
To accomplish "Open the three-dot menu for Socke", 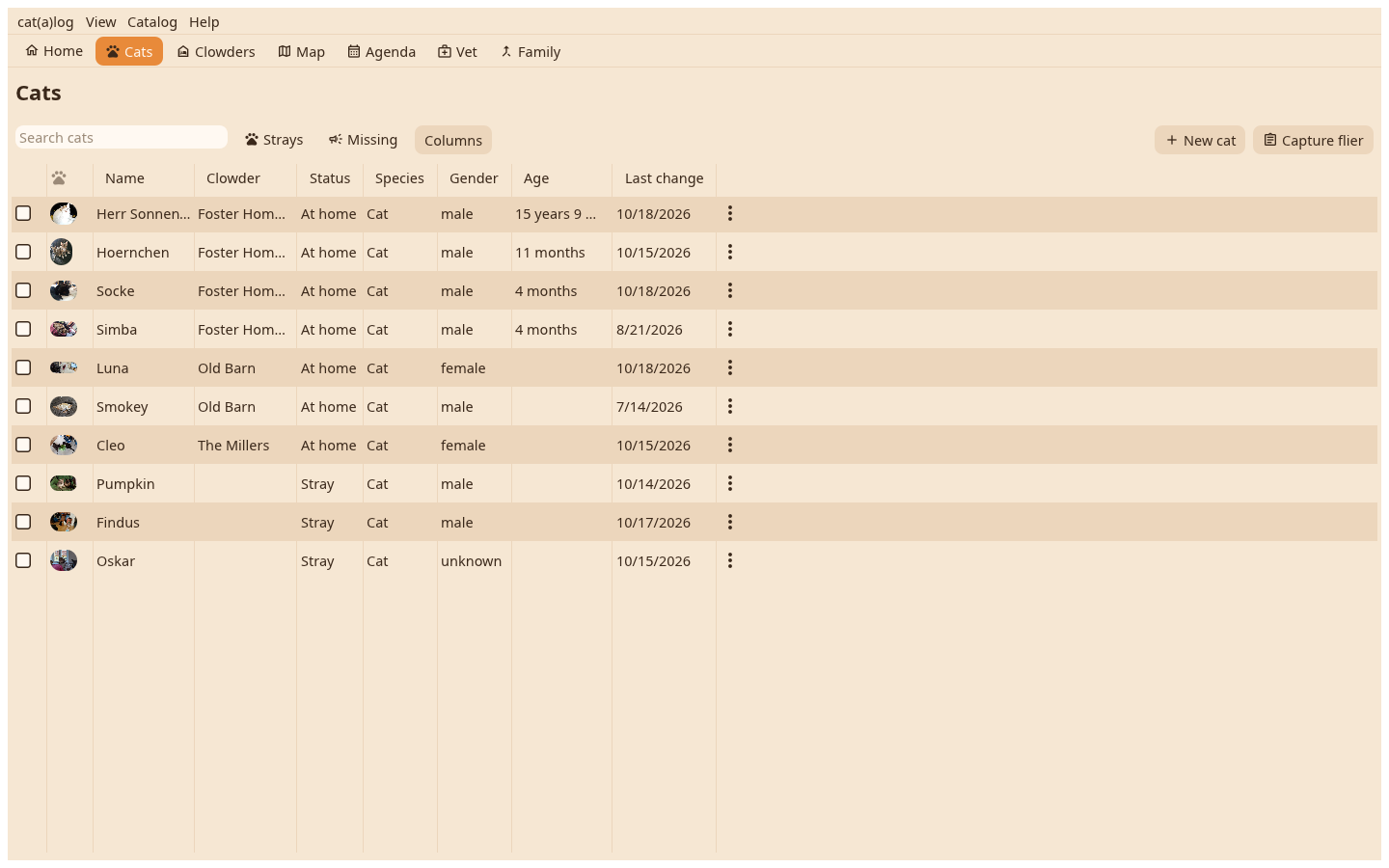I will tap(730, 290).
